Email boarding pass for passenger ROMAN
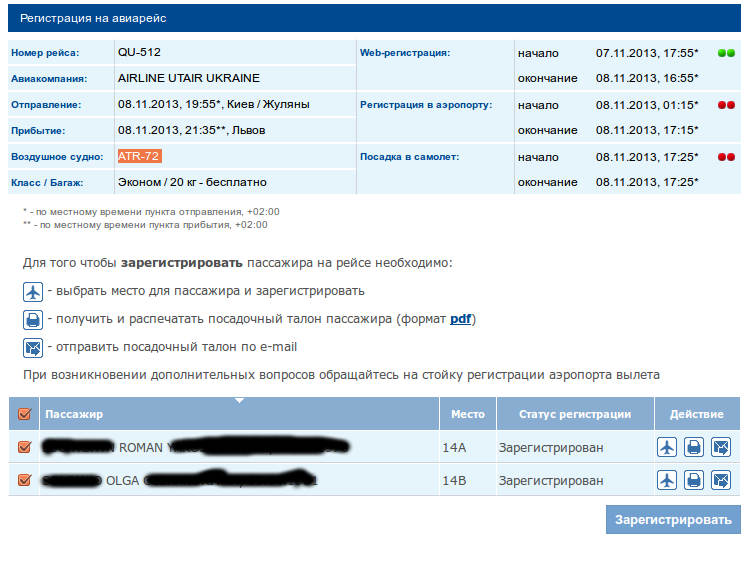The image size is (747, 572). [720, 447]
